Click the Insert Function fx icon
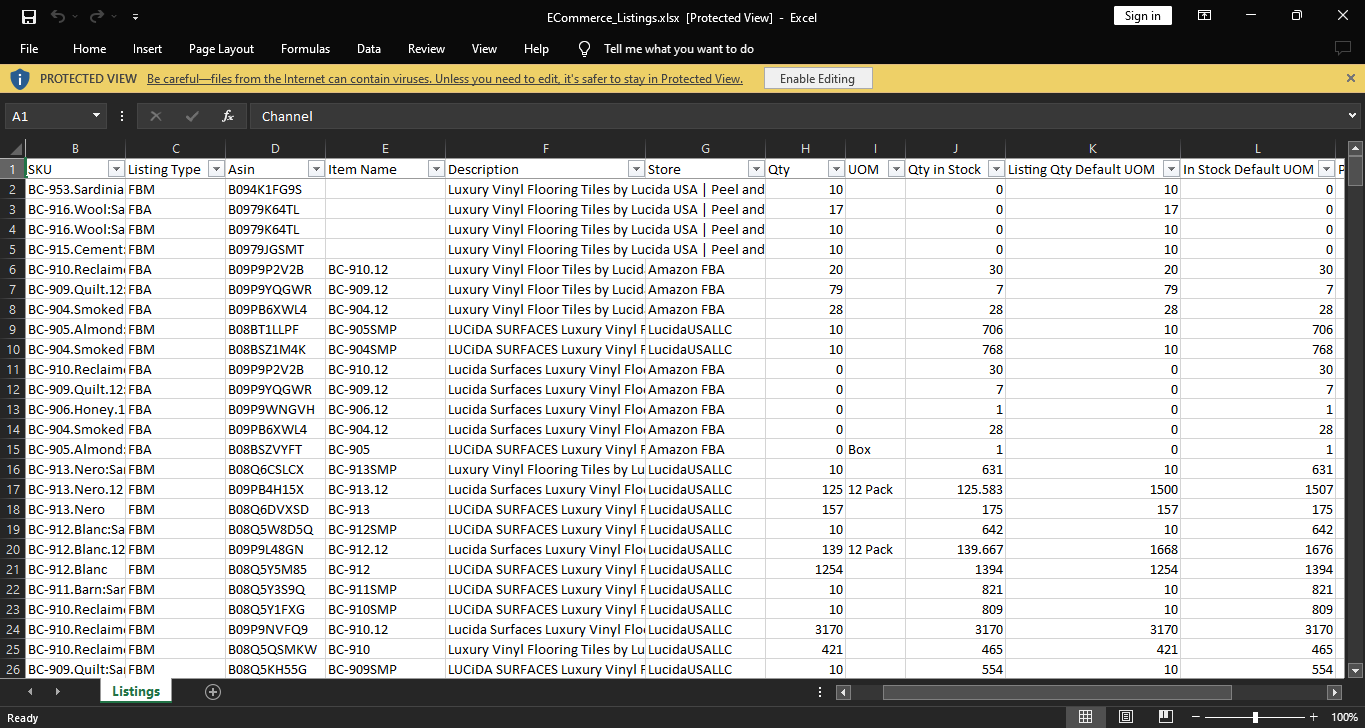This screenshot has height=728, width=1365. tap(228, 116)
